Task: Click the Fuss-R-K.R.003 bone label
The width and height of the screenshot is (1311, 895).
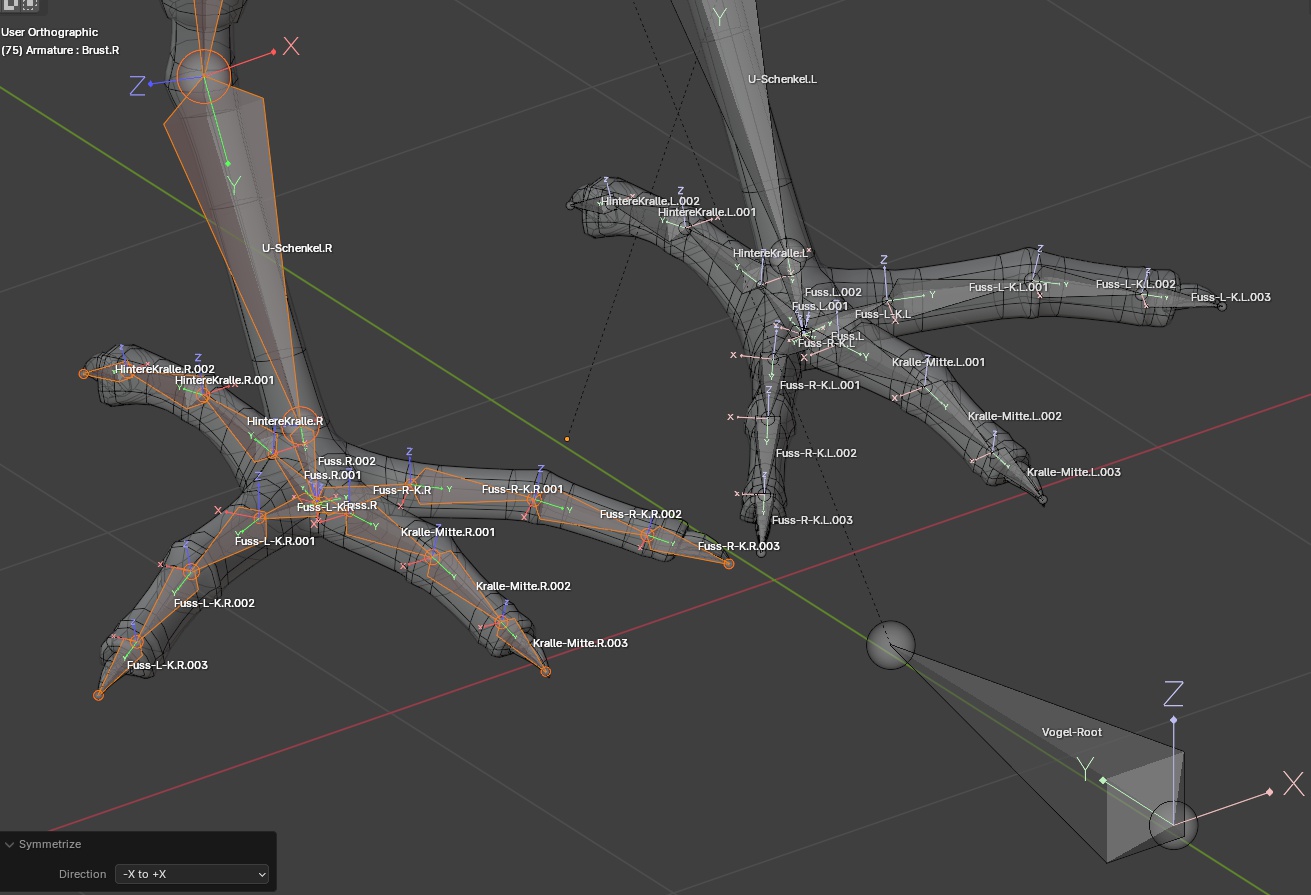Action: 739,546
